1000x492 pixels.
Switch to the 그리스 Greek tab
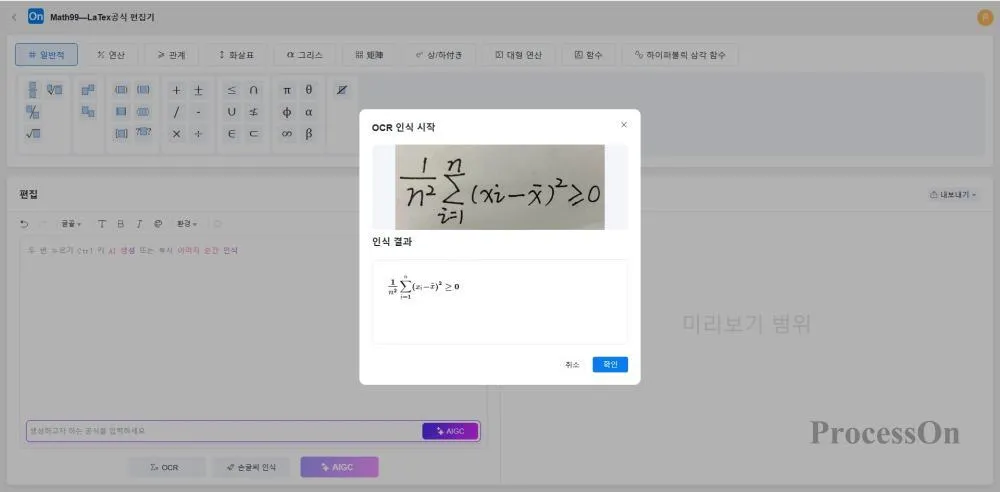pos(304,55)
